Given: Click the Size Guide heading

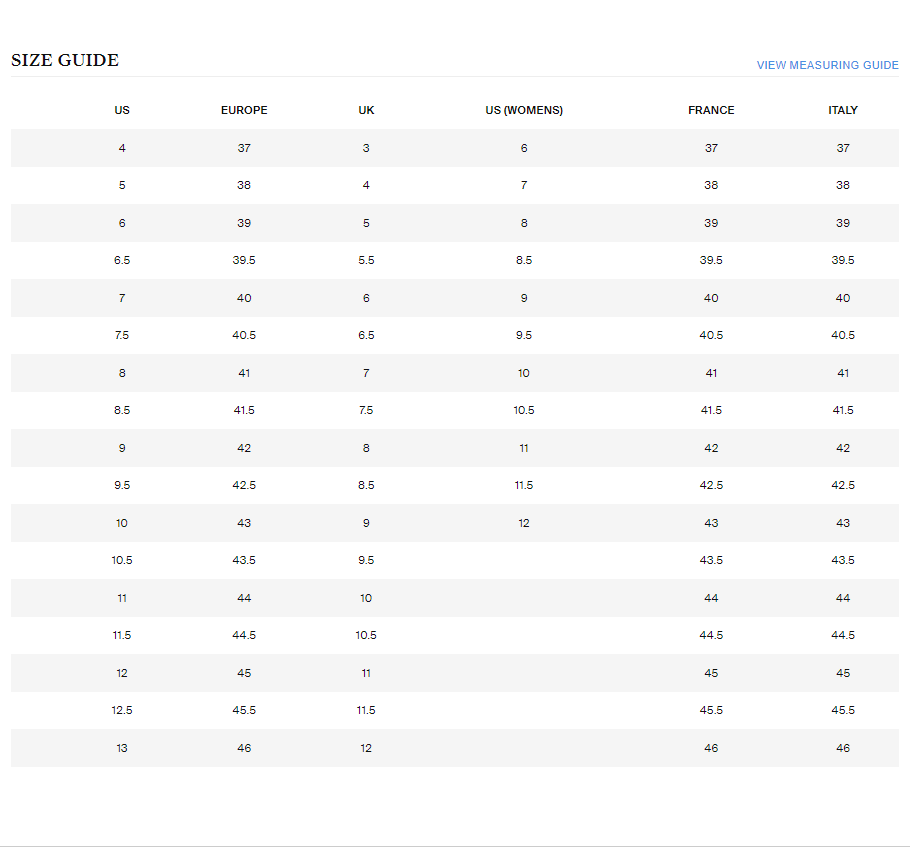Looking at the screenshot, I should point(65,61).
